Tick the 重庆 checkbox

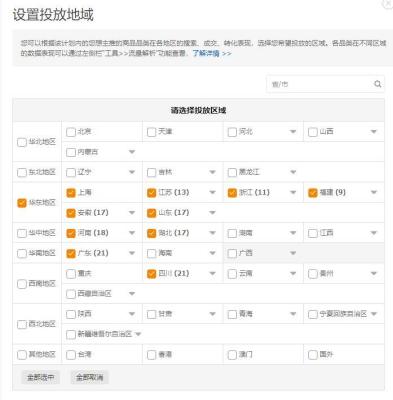71,274
